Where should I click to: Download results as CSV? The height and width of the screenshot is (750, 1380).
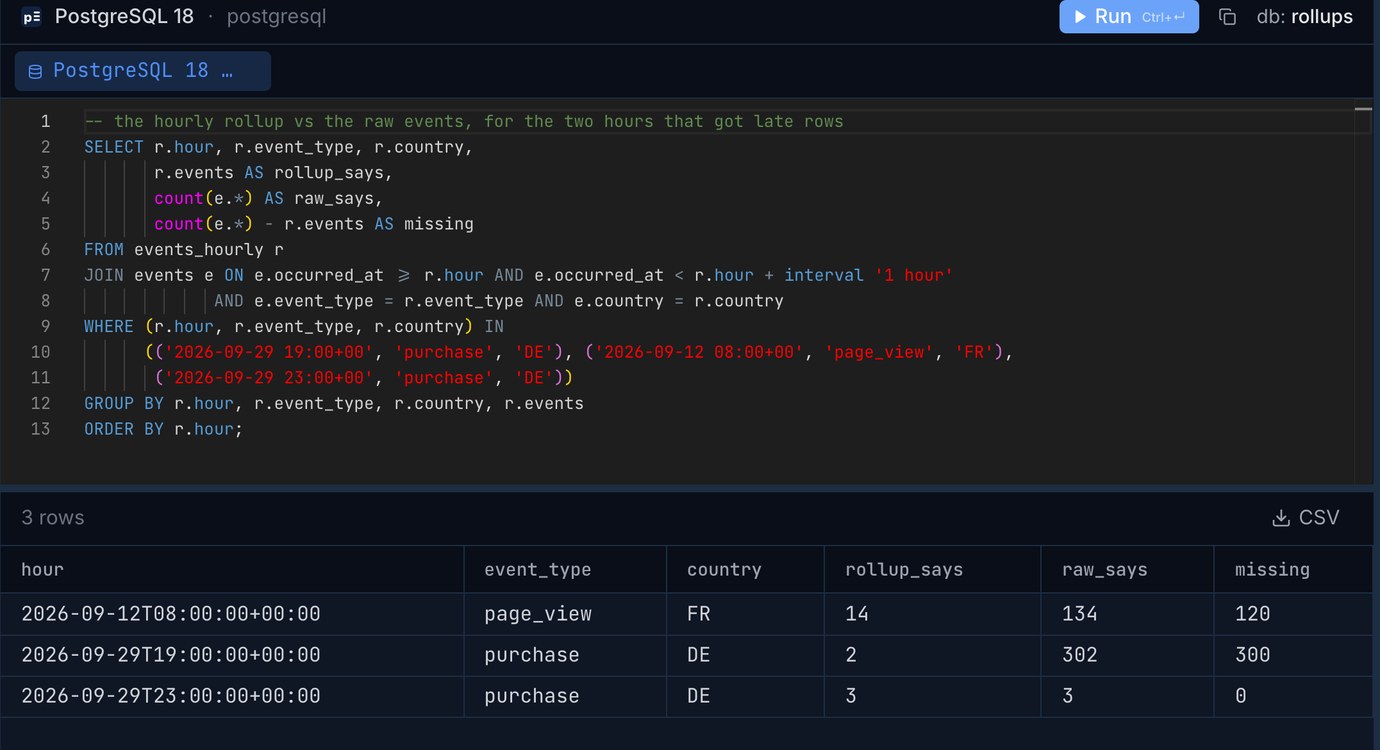pos(1305,517)
